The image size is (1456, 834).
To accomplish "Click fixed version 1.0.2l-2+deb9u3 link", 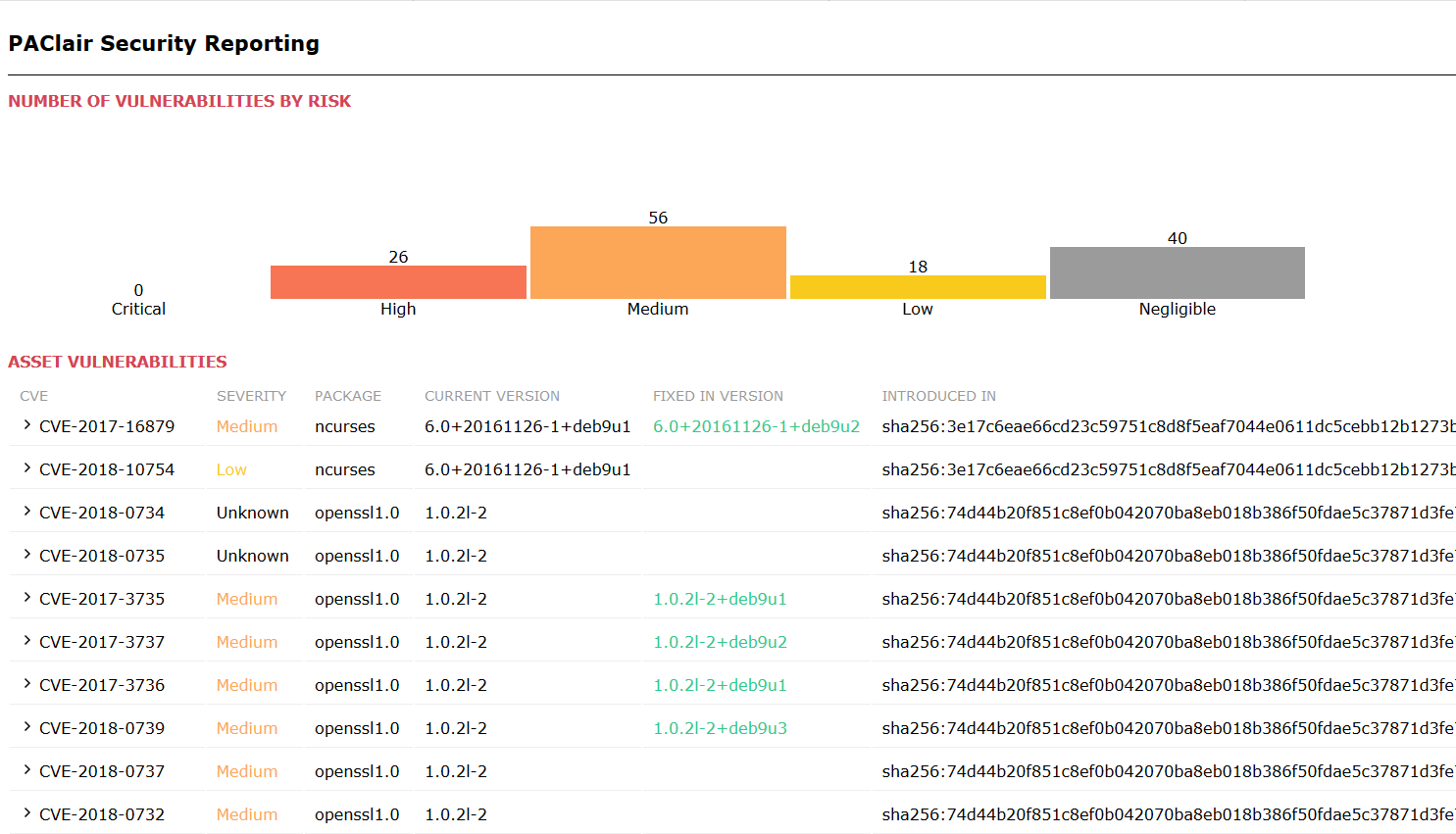I will [x=720, y=728].
